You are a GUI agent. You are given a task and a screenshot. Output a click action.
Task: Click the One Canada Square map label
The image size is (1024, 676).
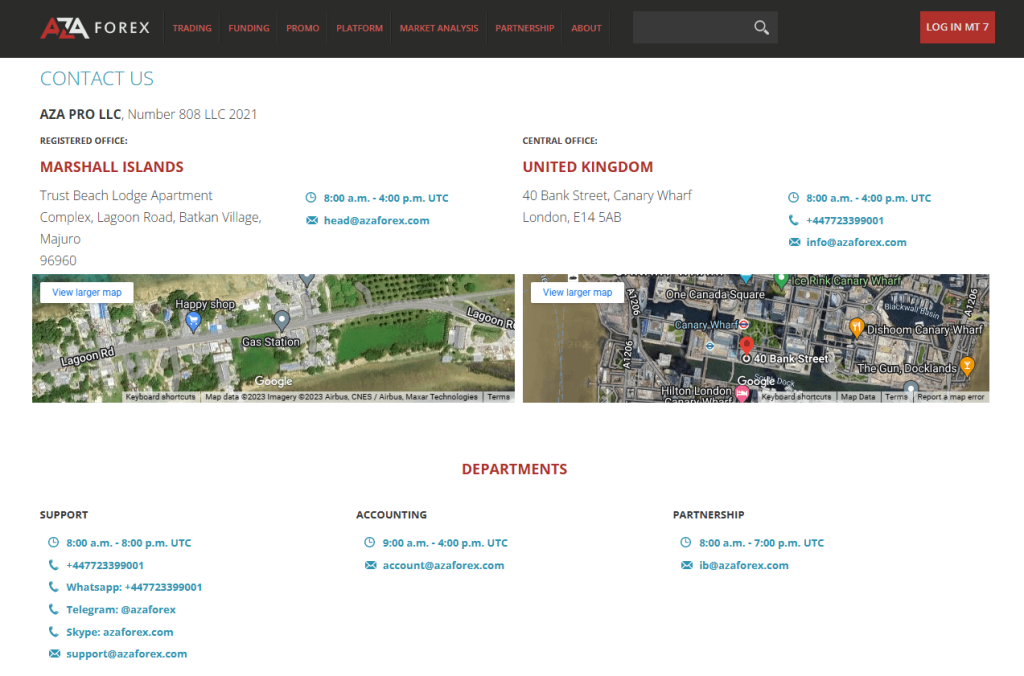tap(714, 295)
